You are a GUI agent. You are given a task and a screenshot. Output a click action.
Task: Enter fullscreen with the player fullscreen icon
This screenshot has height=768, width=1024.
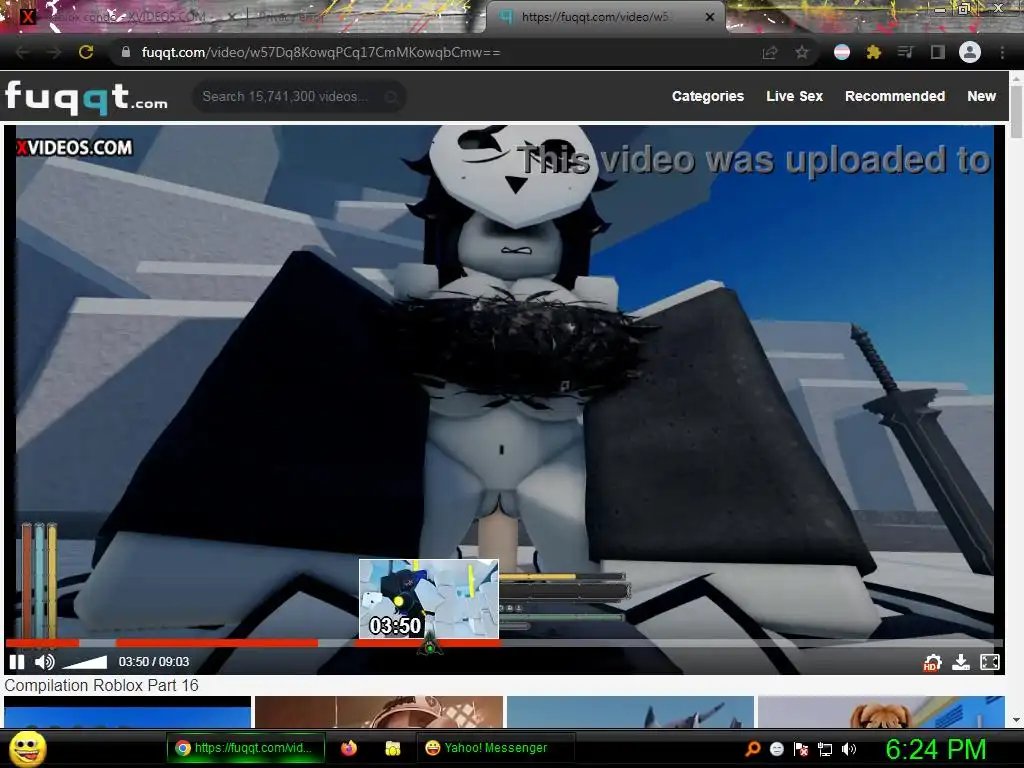[990, 662]
